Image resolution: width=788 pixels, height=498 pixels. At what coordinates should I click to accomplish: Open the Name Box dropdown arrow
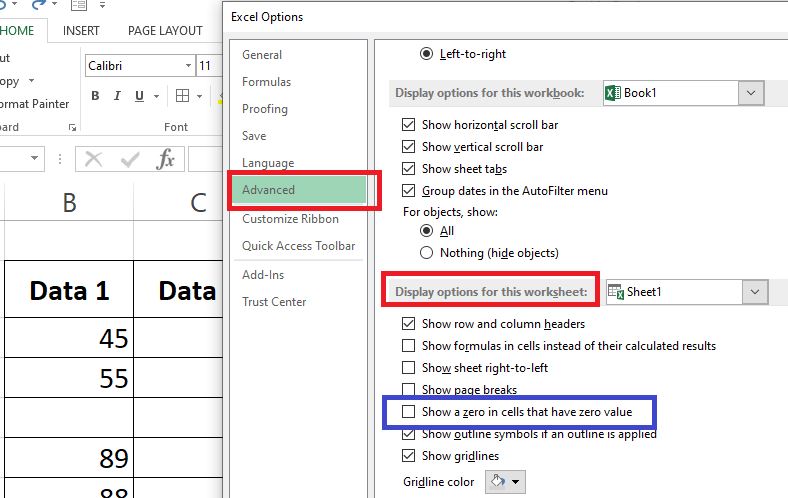tap(34, 158)
